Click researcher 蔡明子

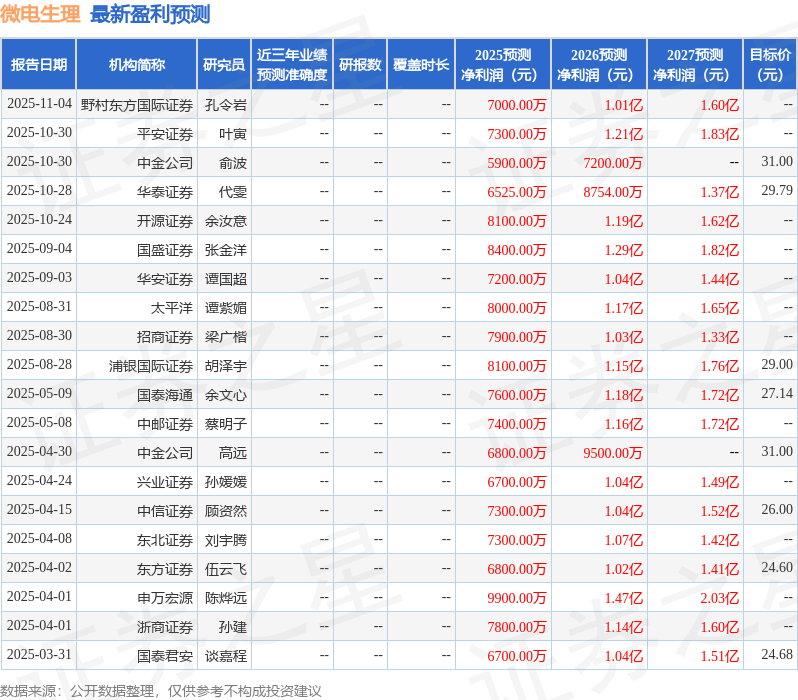226,425
